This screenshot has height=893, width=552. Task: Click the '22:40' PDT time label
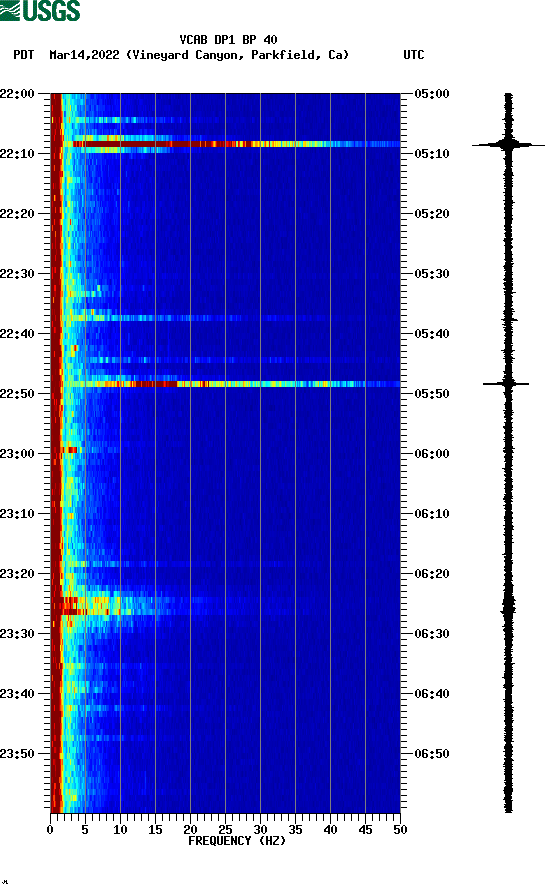(18, 333)
